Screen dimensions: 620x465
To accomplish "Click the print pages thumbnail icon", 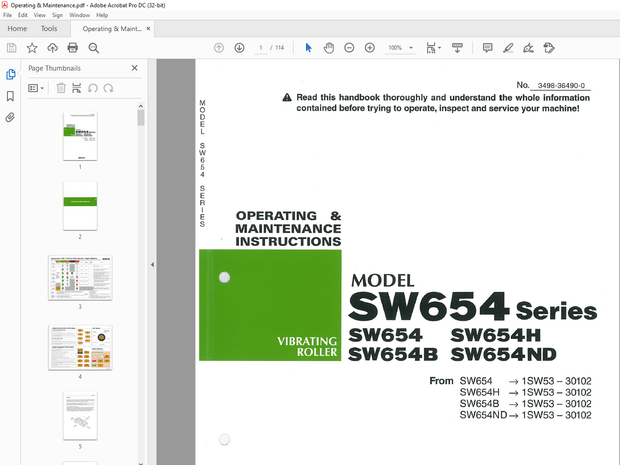I will click(x=77, y=88).
